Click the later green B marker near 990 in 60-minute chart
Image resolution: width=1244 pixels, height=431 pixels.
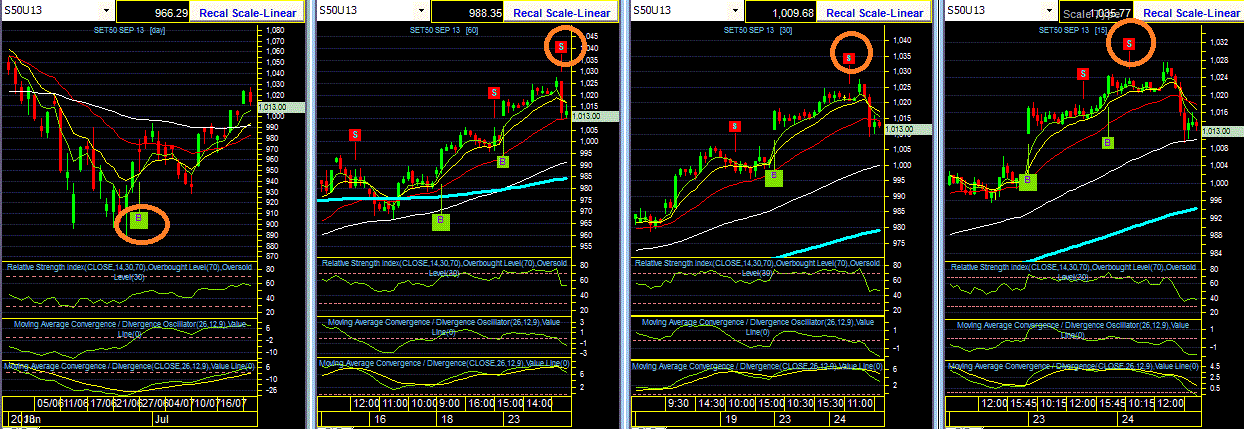pyautogui.click(x=503, y=161)
